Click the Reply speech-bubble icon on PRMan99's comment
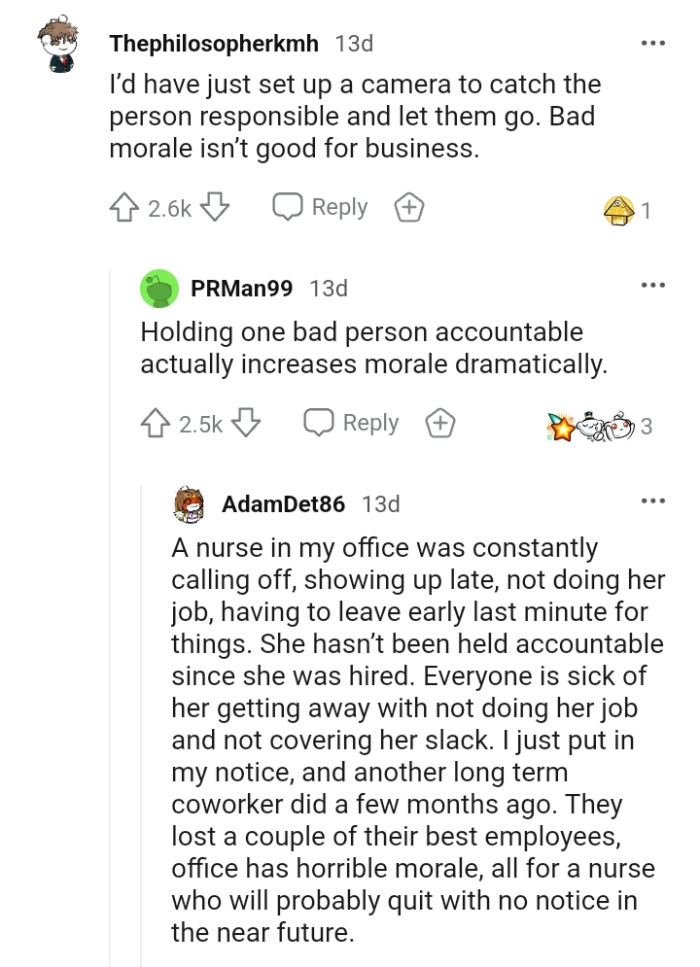This screenshot has height=967, width=700. click(318, 423)
